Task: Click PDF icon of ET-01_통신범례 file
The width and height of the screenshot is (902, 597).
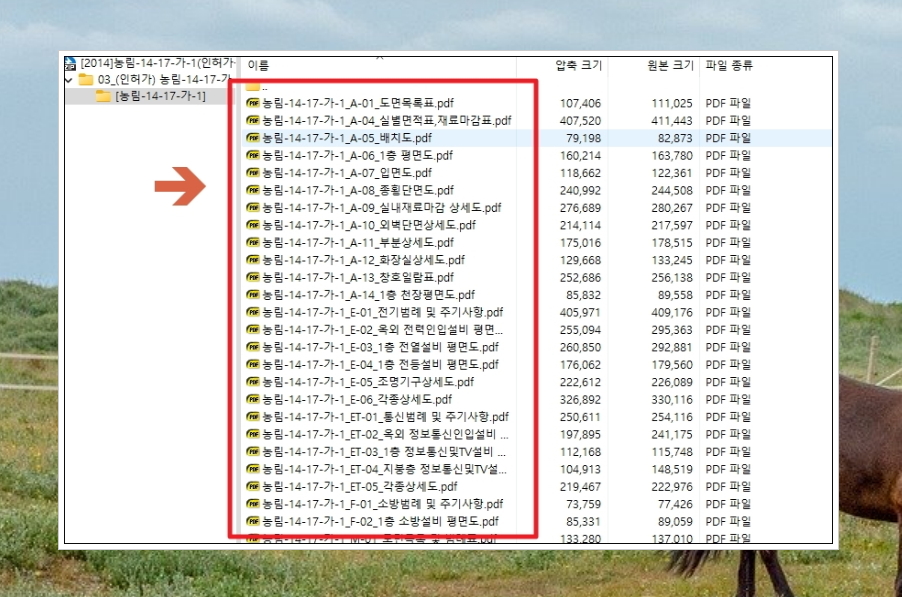Action: click(x=253, y=416)
